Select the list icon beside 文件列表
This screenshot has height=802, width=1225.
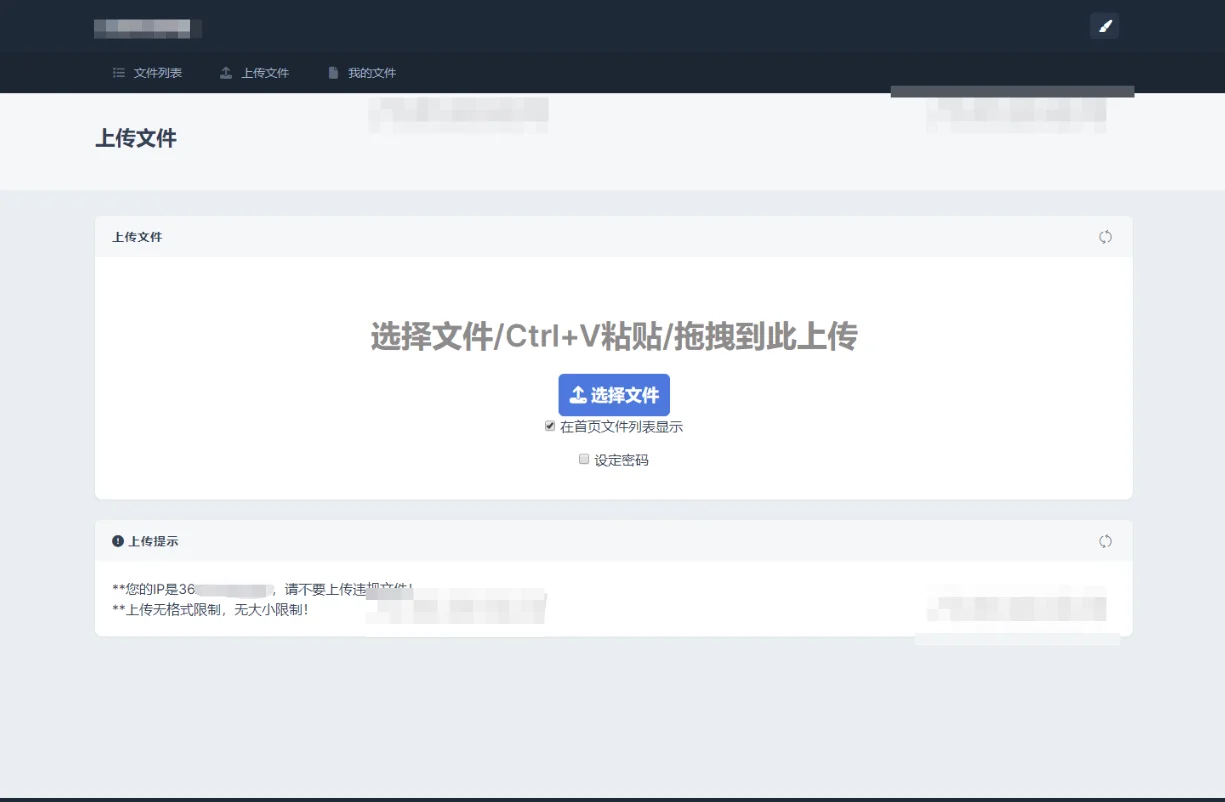pyautogui.click(x=117, y=72)
